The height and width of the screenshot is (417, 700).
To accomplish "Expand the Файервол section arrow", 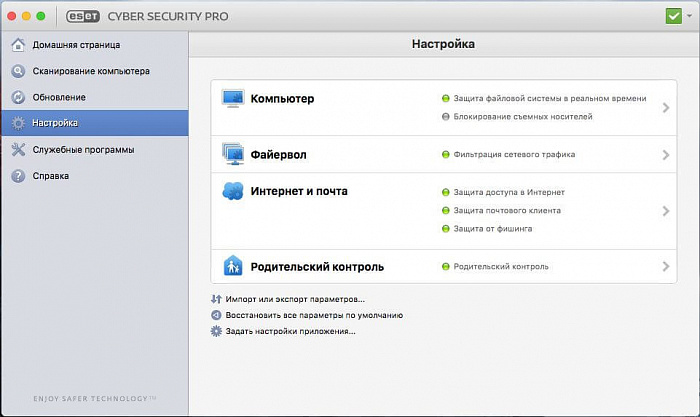I will tap(665, 155).
